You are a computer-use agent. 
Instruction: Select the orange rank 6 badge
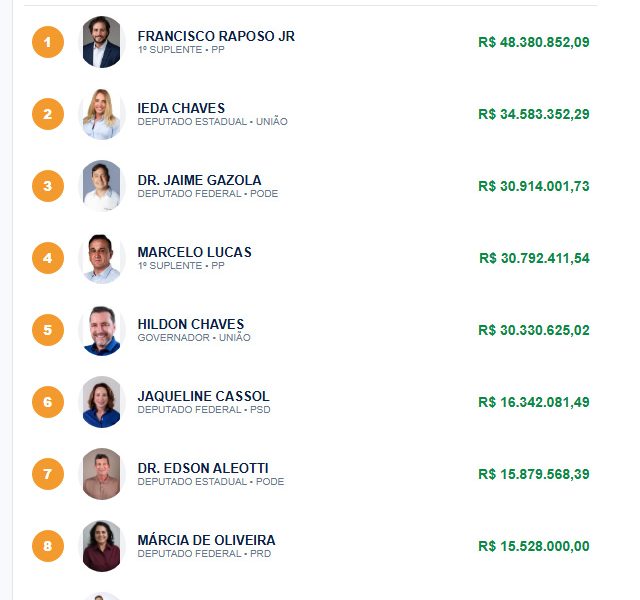tap(48, 402)
